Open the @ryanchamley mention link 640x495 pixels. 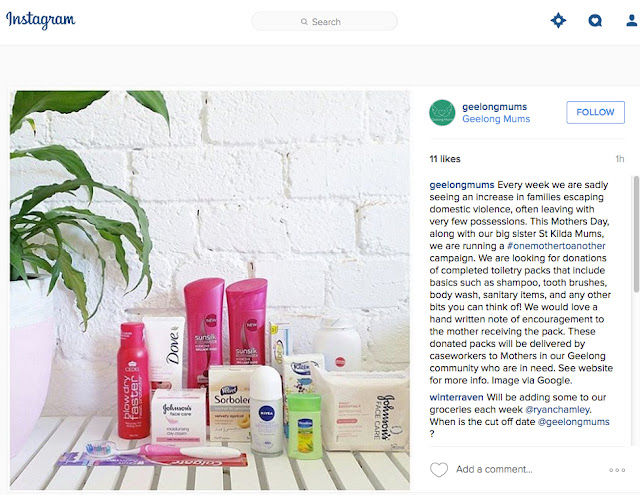click(x=558, y=410)
